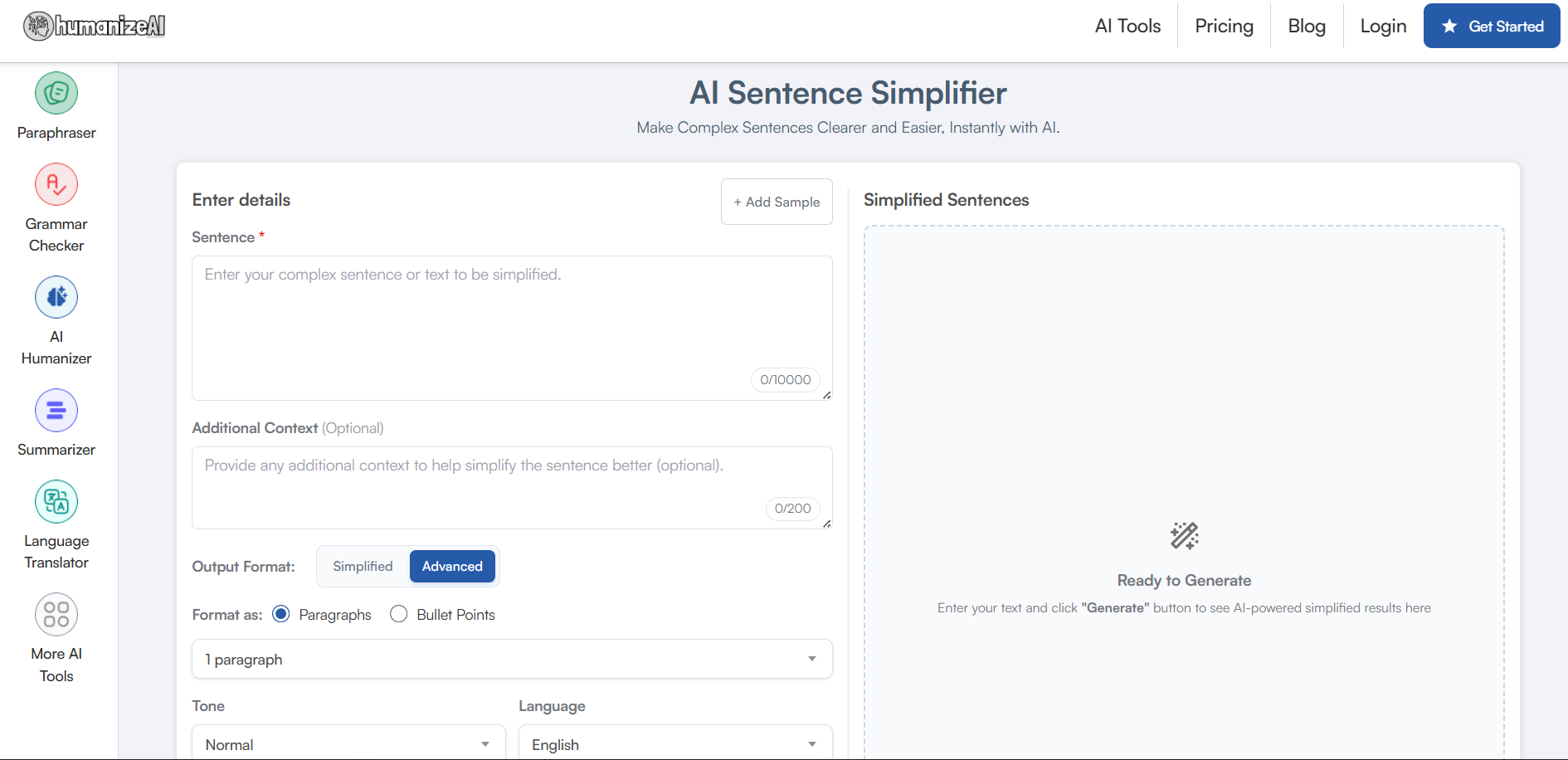This screenshot has width=1568, height=760.
Task: Launch the AI Humanizer tool icon
Action: [56, 297]
